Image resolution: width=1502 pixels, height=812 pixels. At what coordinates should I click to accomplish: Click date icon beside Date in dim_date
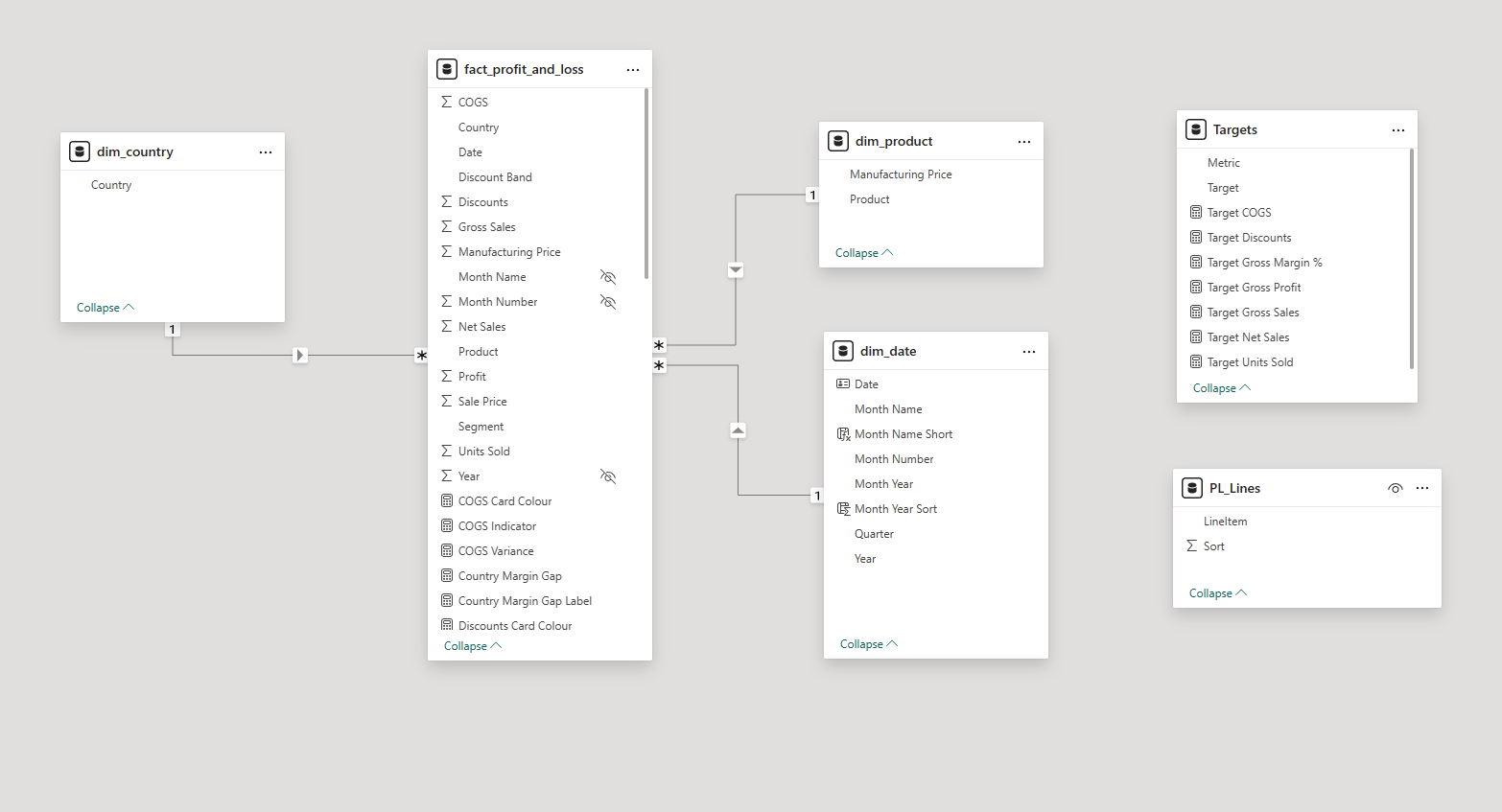click(843, 383)
